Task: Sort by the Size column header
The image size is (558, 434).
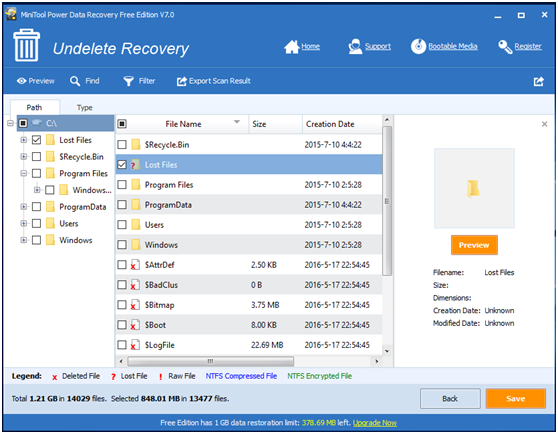Action: 275,124
